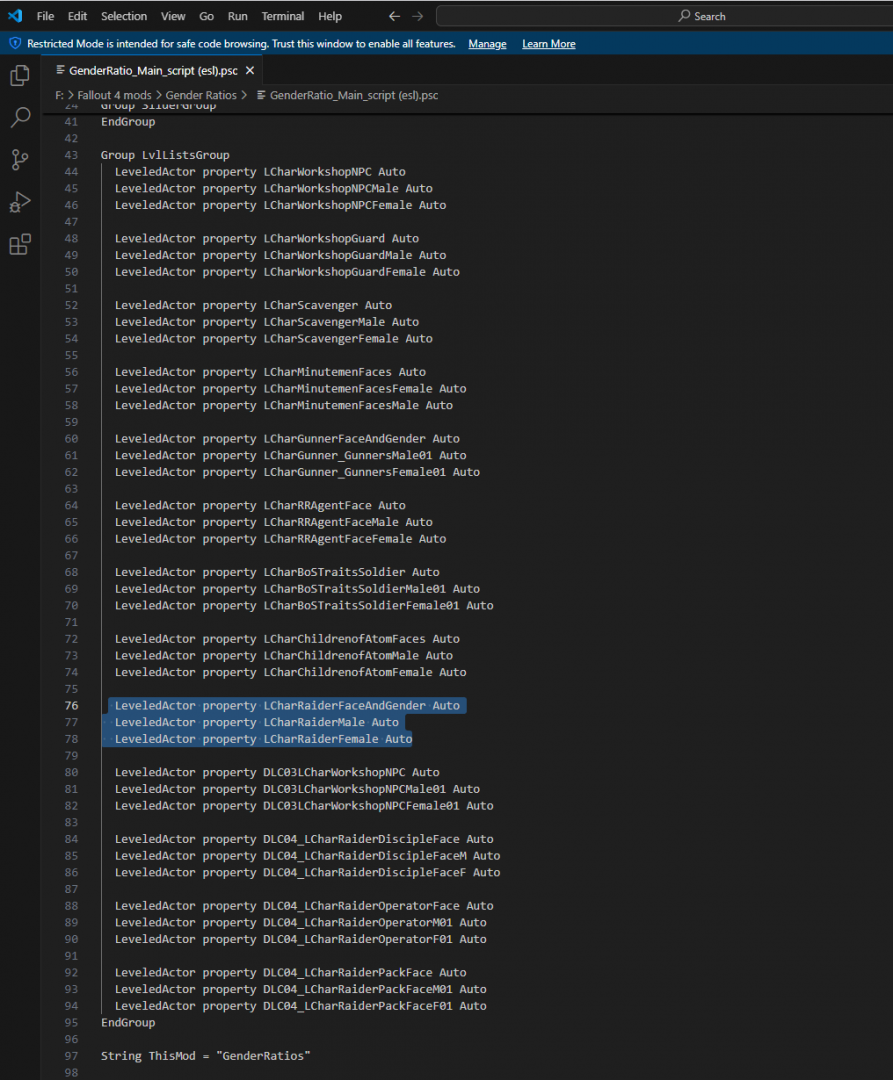893x1080 pixels.
Task: Open Source Control view
Action: (20, 160)
